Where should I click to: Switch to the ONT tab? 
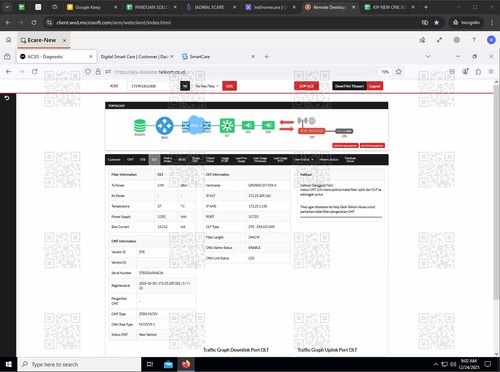tap(130, 160)
